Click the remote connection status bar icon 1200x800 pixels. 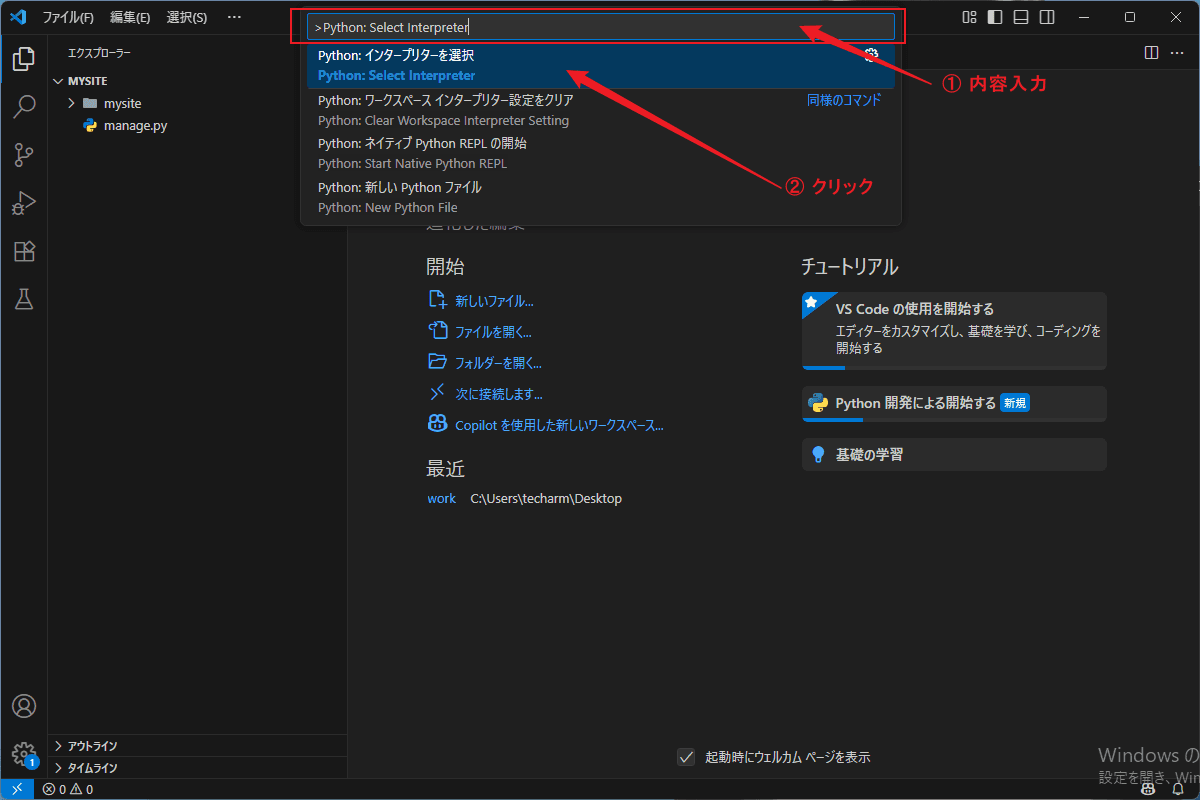click(x=17, y=789)
